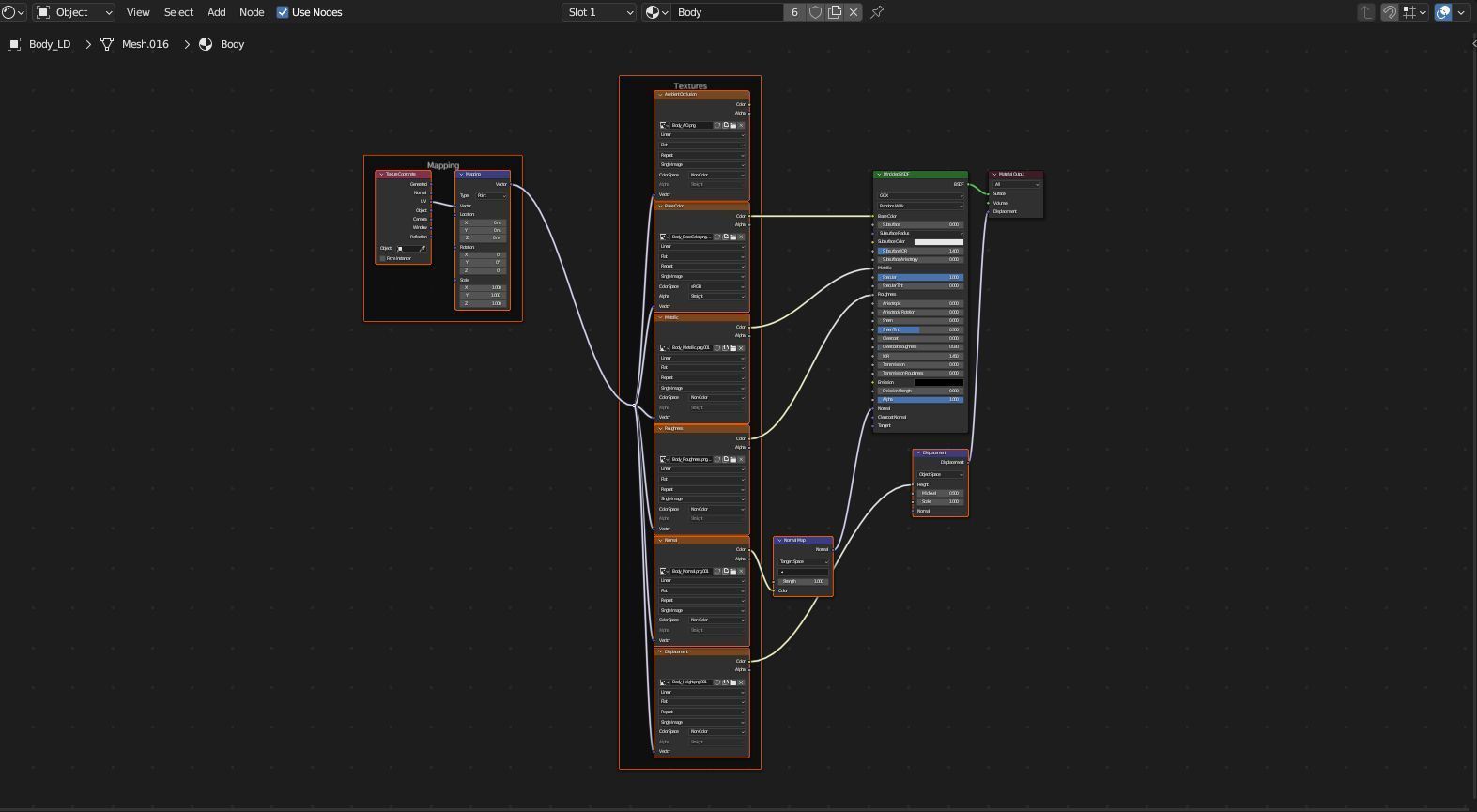The image size is (1477, 812).
Task: Click the parent node tree arrow icon
Action: (x=1366, y=12)
